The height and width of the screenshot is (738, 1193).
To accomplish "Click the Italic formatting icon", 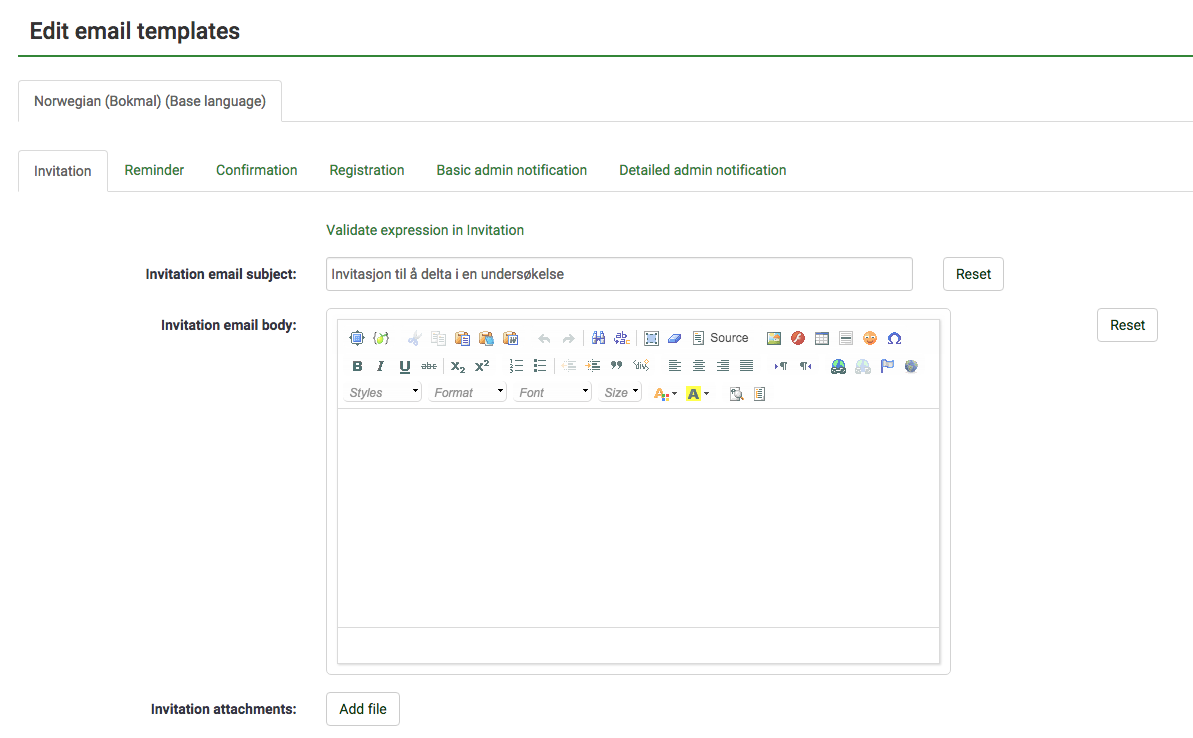I will tap(380, 366).
